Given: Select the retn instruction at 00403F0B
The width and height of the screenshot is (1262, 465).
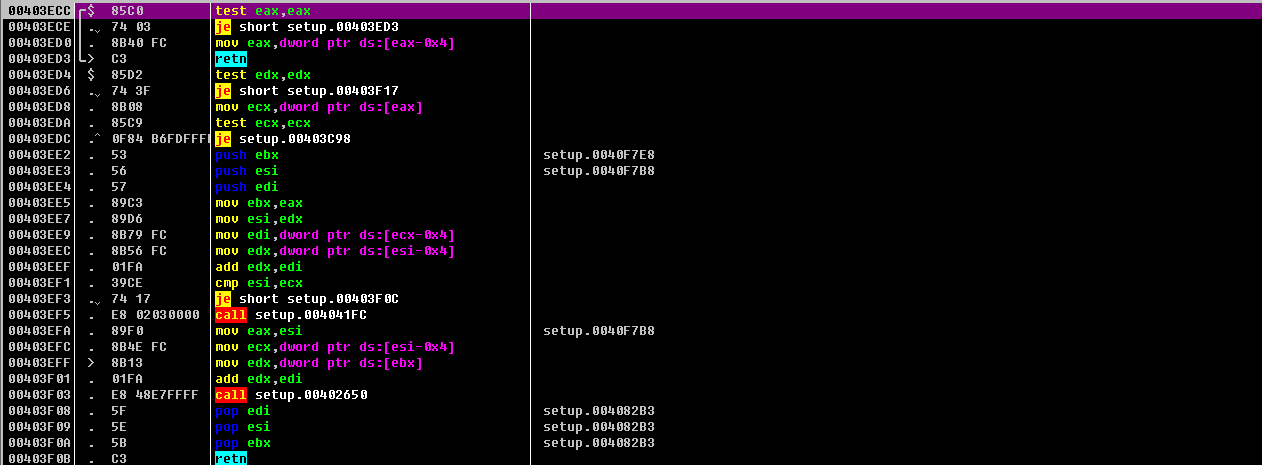Looking at the screenshot, I should [231, 459].
